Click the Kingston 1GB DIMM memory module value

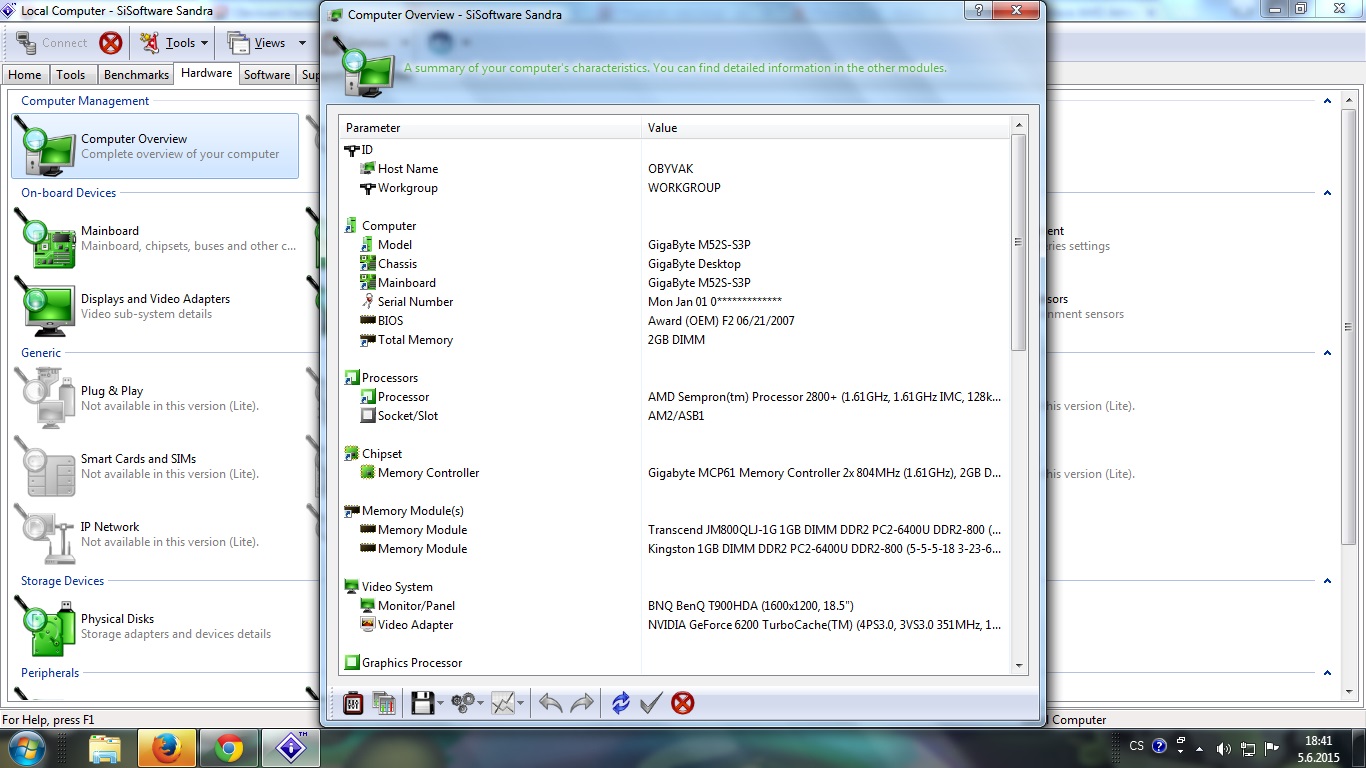(825, 549)
